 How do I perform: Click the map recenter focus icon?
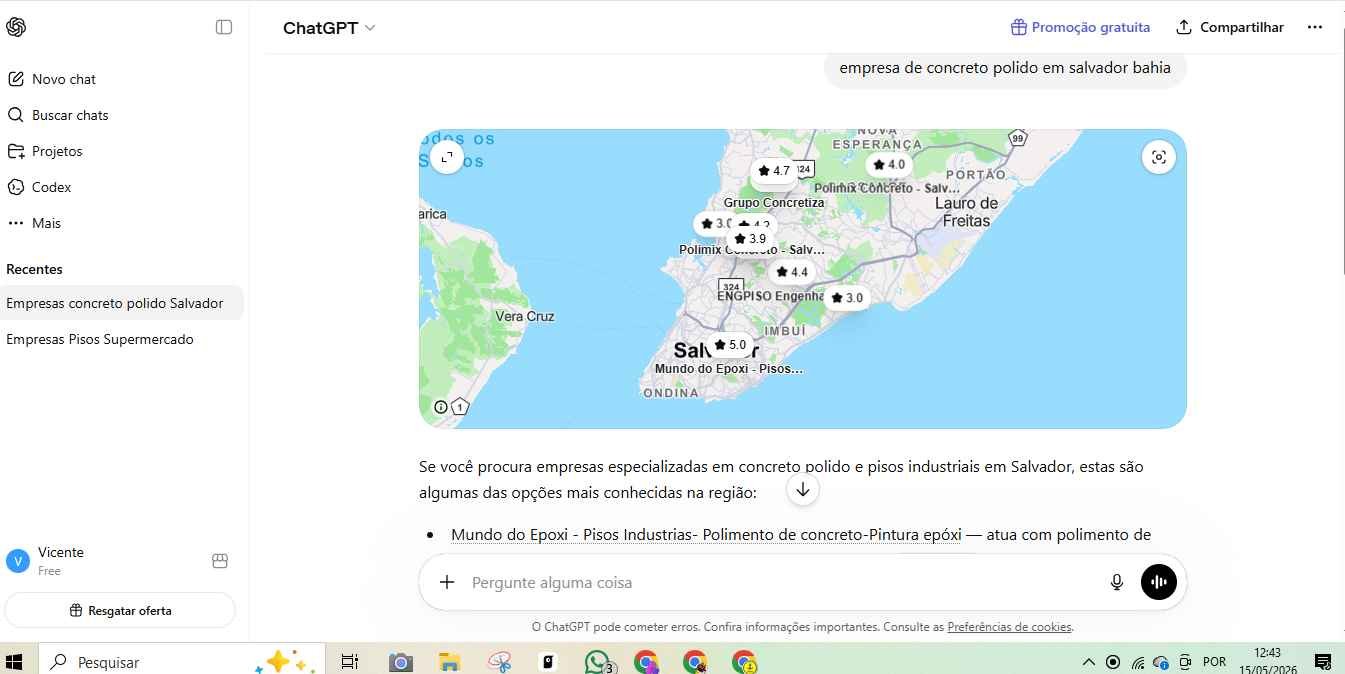pos(1158,157)
